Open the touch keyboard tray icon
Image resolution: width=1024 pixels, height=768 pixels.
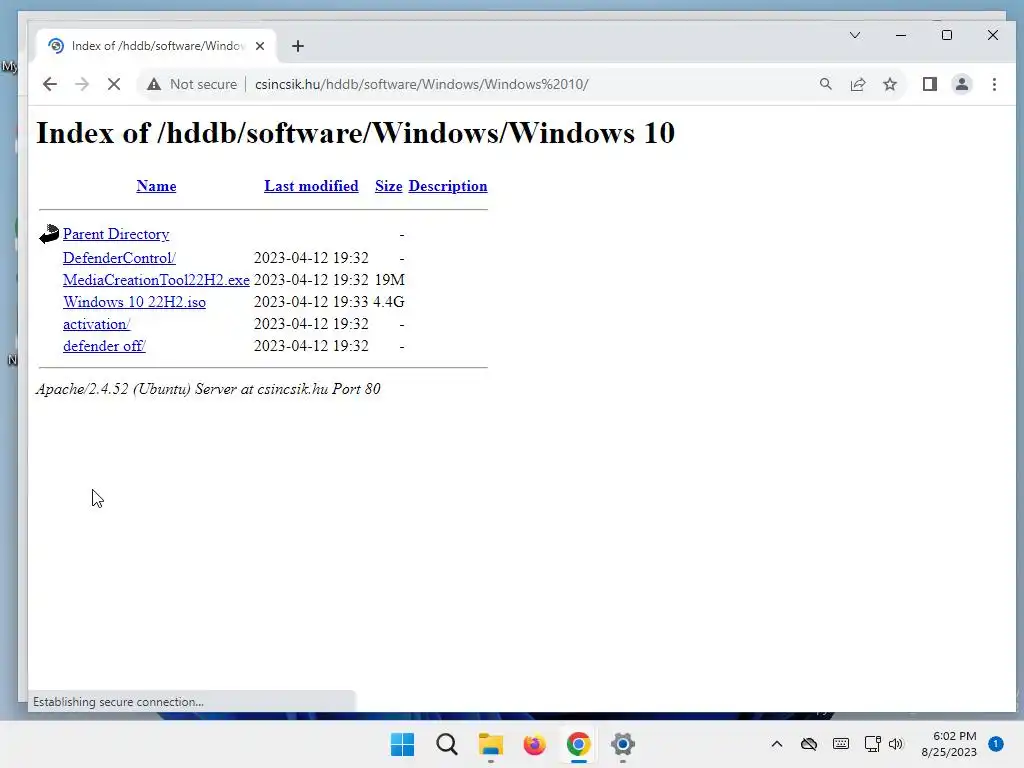click(841, 744)
